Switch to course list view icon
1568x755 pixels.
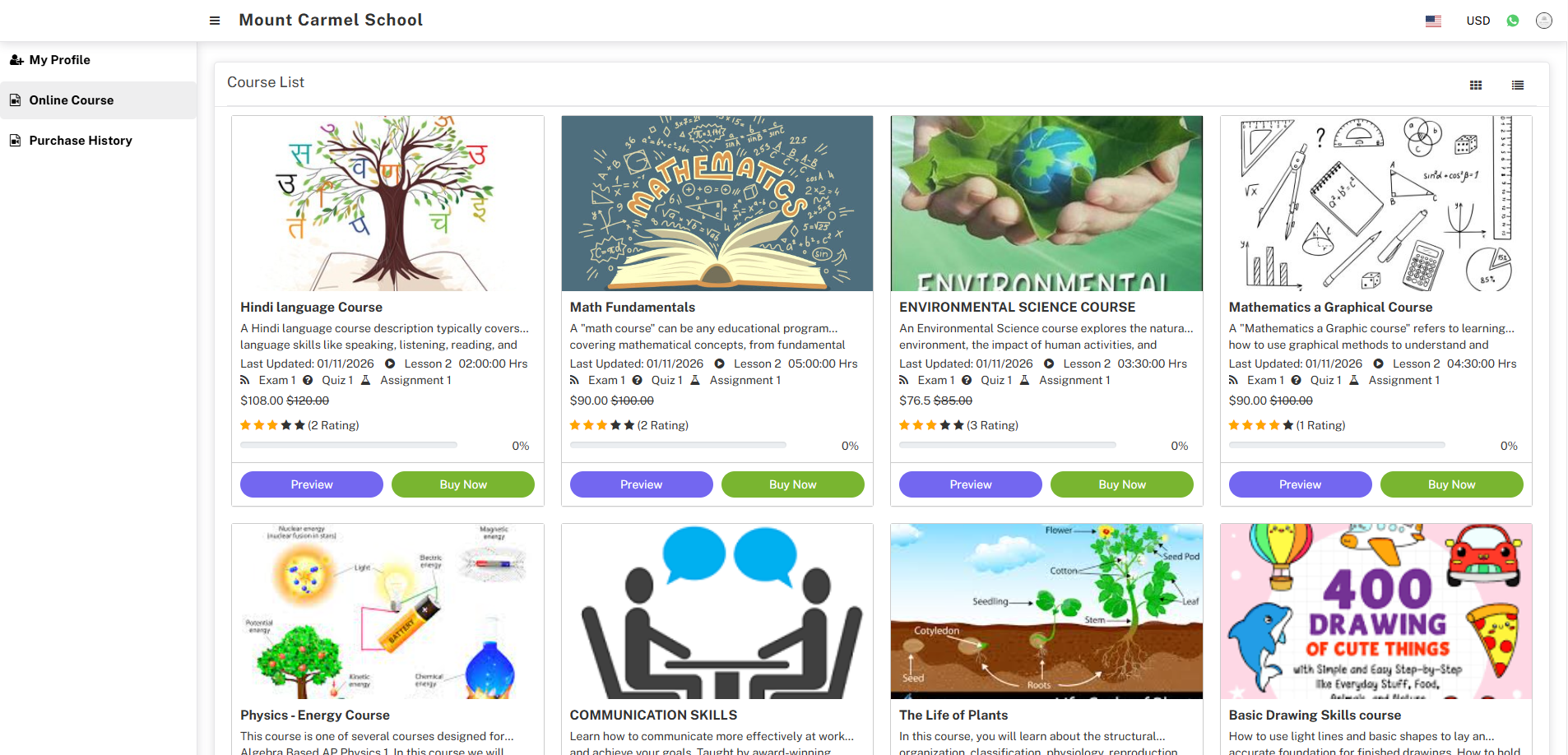coord(1518,85)
